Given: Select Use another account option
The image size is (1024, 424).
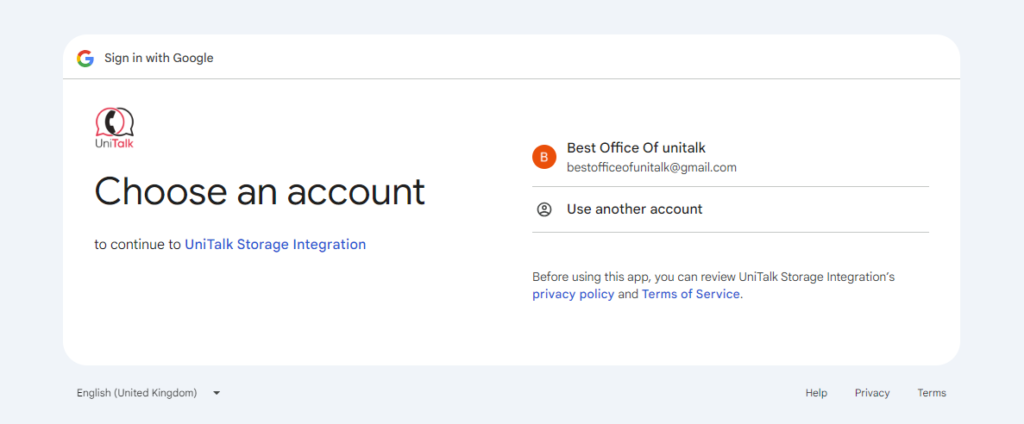Looking at the screenshot, I should pyautogui.click(x=634, y=209).
